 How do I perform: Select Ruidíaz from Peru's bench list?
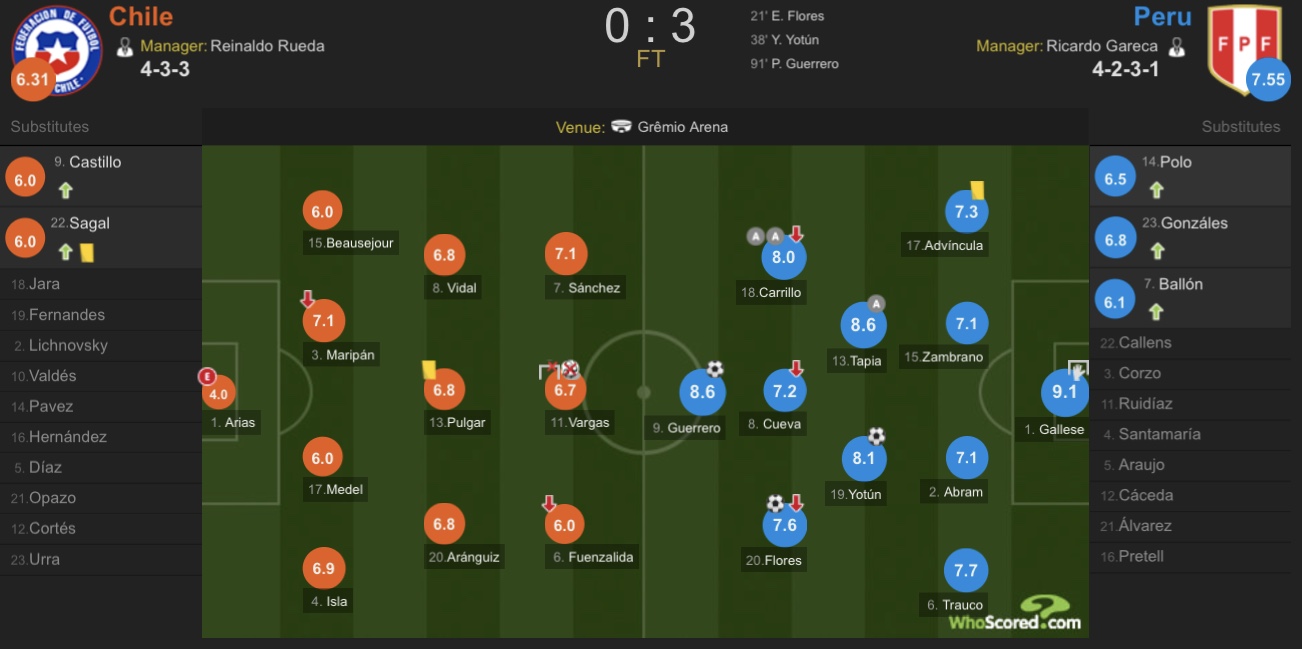[x=1190, y=404]
